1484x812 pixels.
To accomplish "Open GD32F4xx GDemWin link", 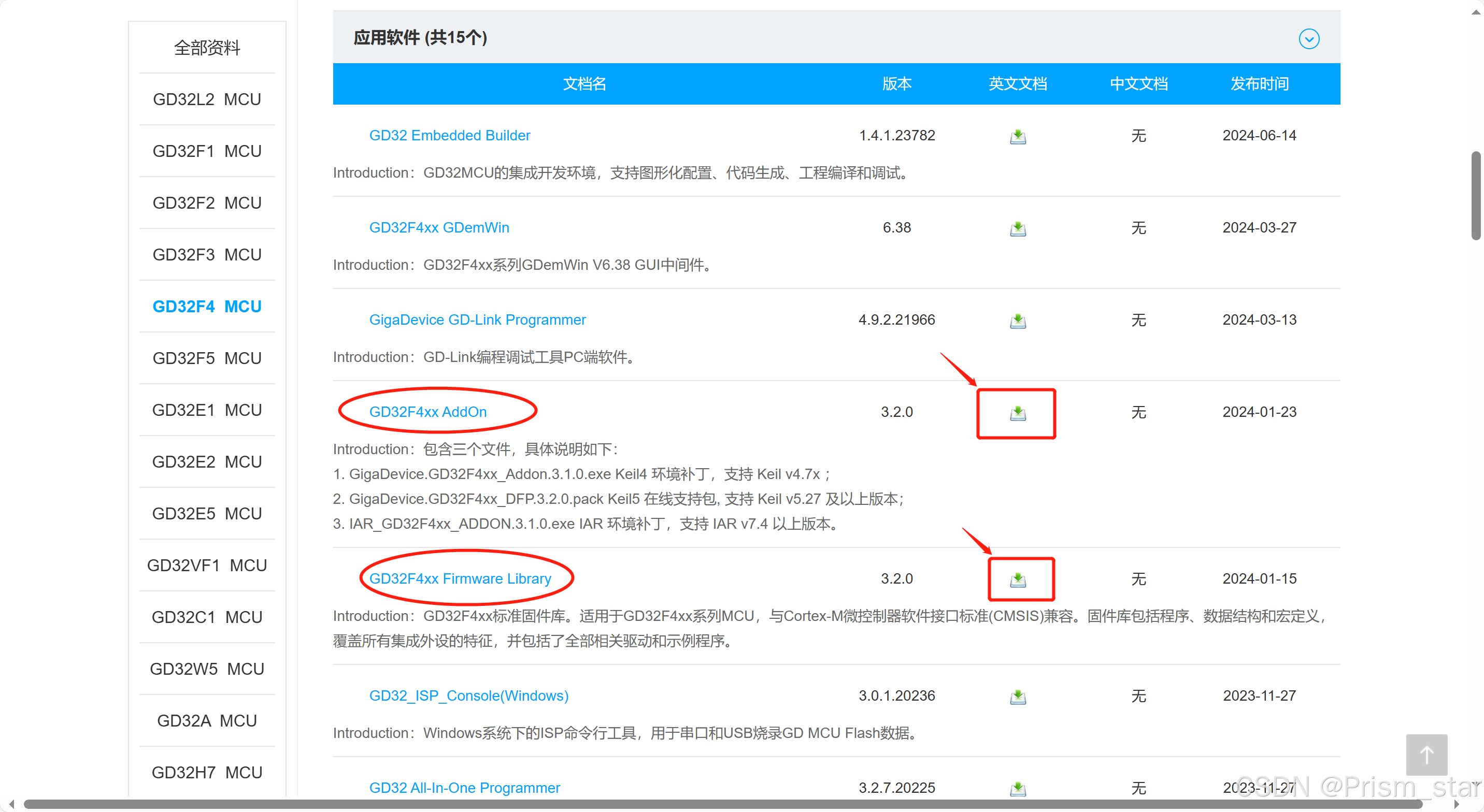I will (439, 227).
